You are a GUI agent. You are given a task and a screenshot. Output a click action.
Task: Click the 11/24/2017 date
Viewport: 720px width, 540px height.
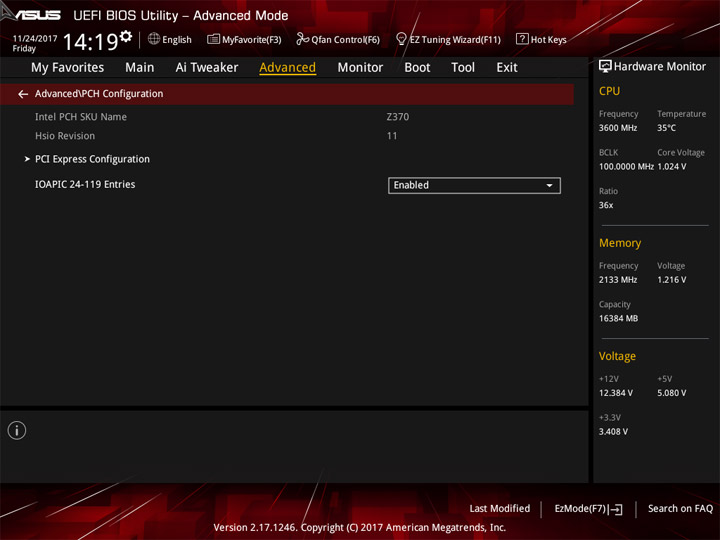(x=35, y=39)
